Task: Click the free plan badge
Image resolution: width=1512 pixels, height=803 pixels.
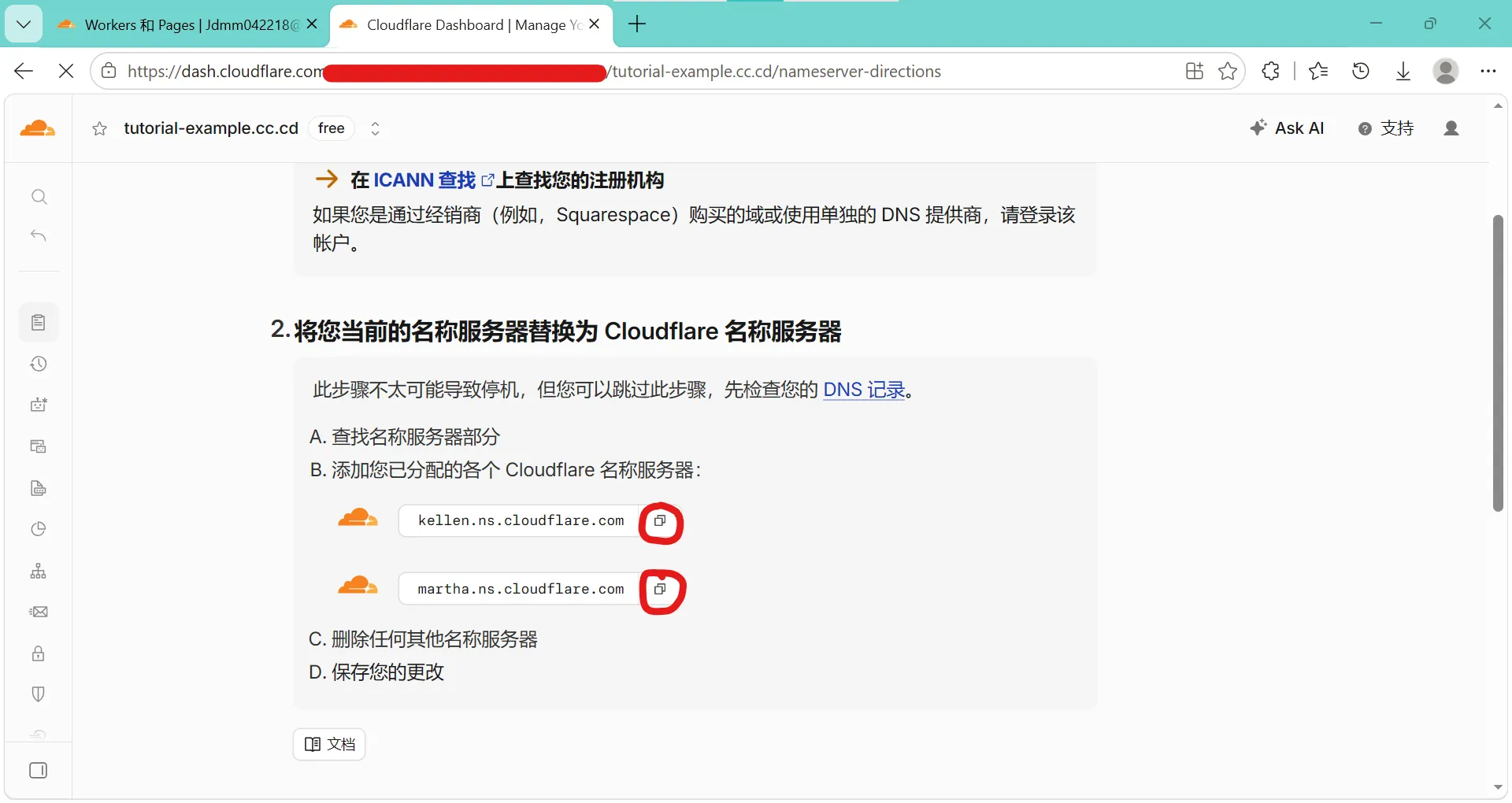Action: 332,128
